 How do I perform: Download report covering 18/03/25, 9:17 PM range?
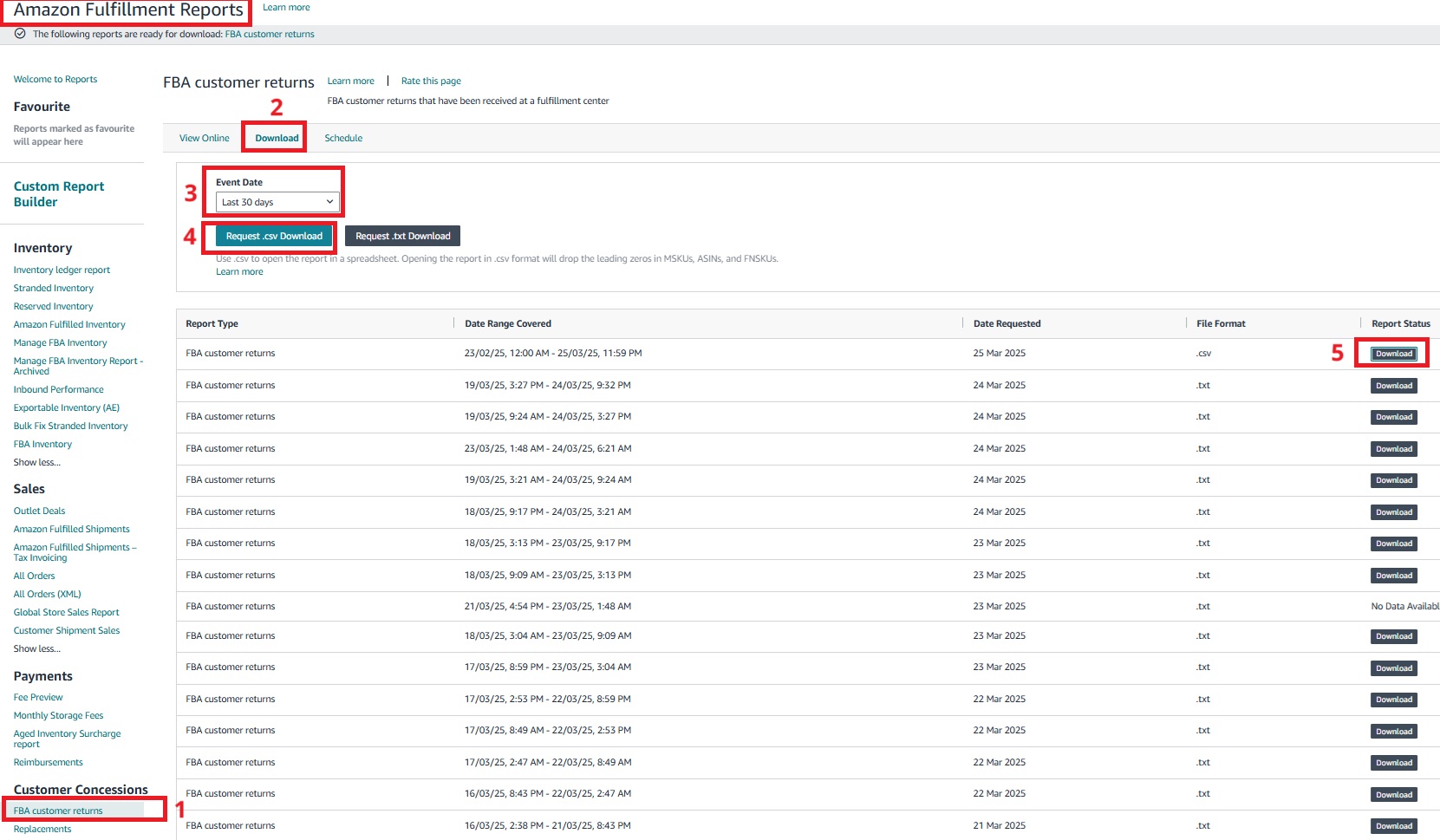click(x=1394, y=512)
